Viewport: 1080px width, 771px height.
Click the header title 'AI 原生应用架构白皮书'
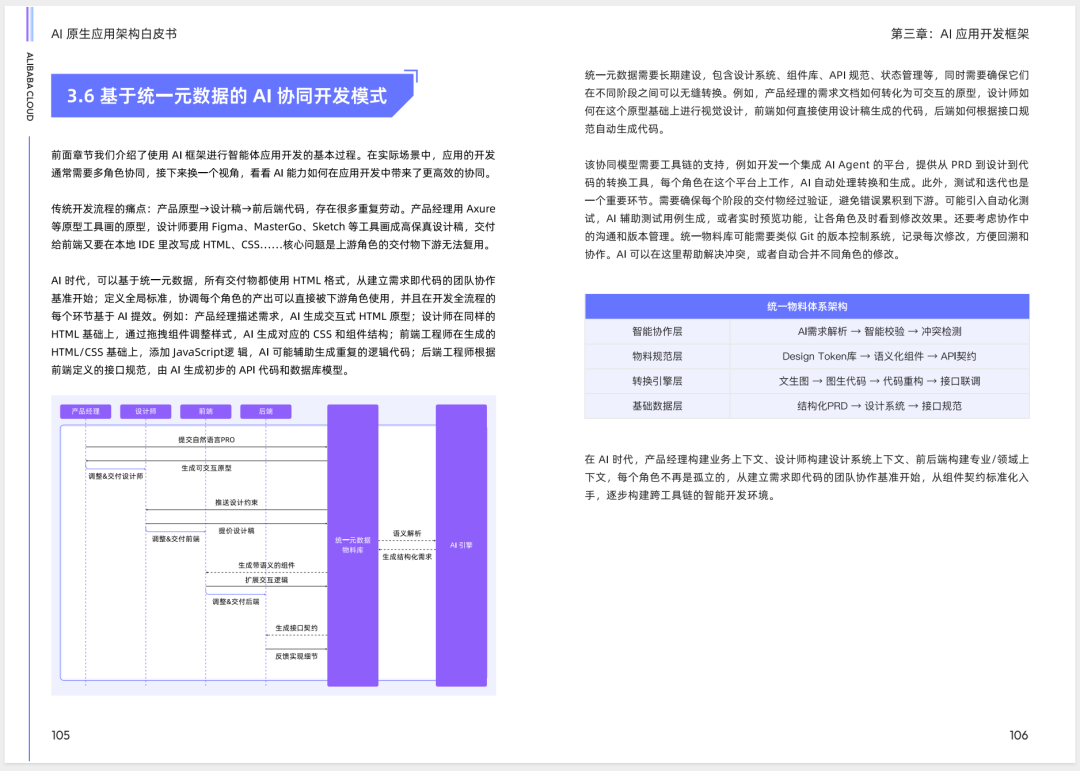(x=114, y=34)
